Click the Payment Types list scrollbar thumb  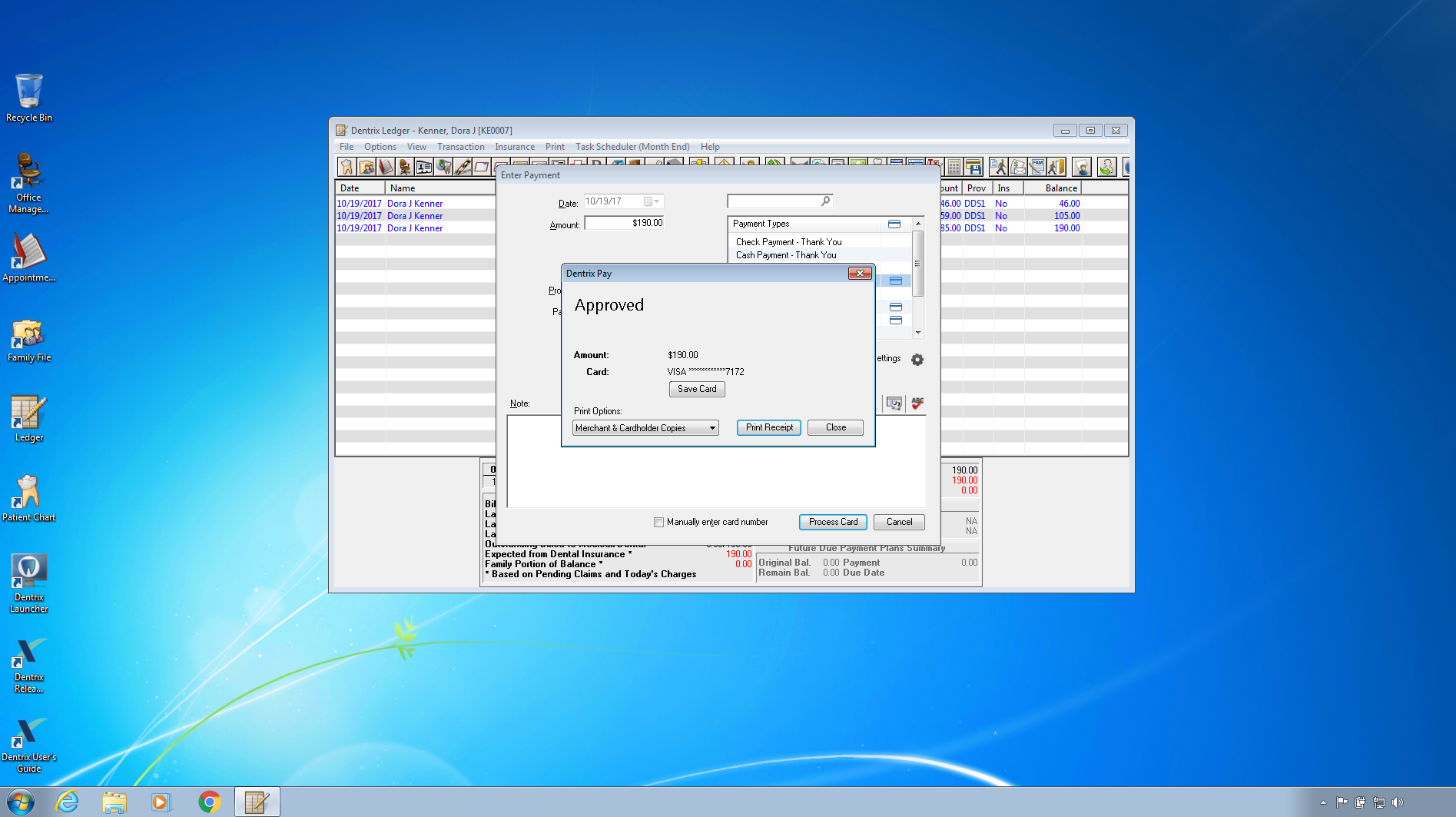pyautogui.click(x=917, y=263)
